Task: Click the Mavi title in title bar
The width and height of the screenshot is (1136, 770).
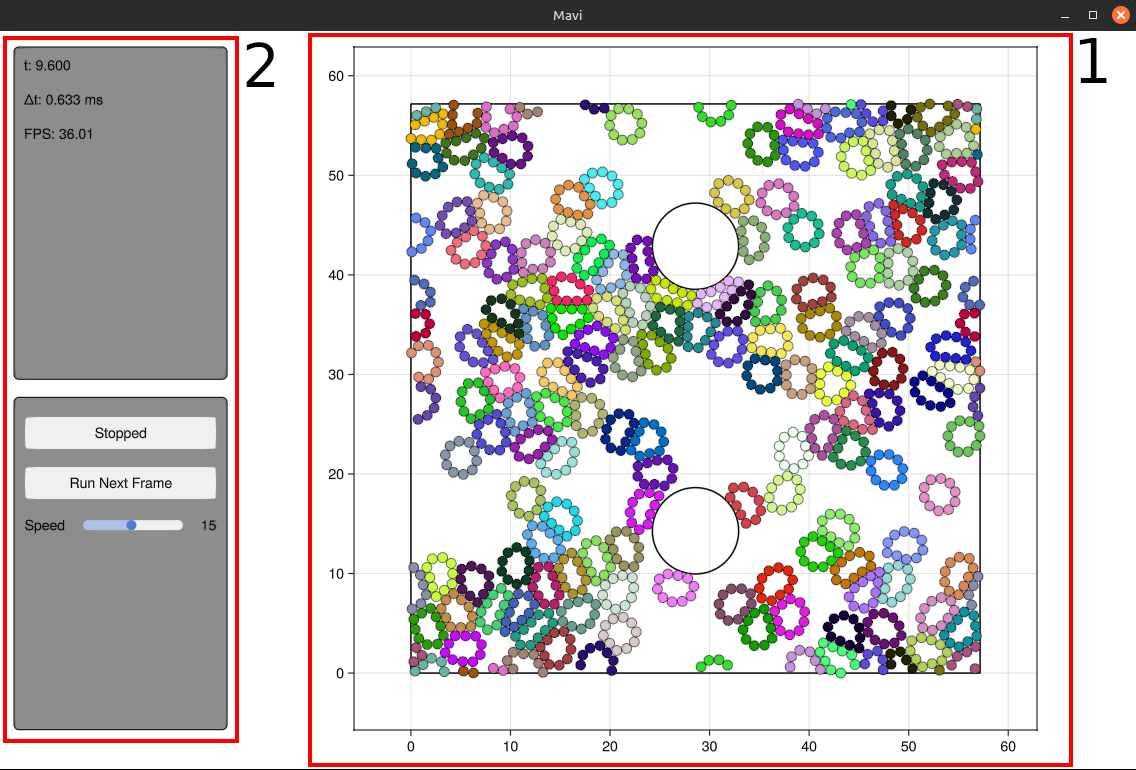Action: point(568,15)
